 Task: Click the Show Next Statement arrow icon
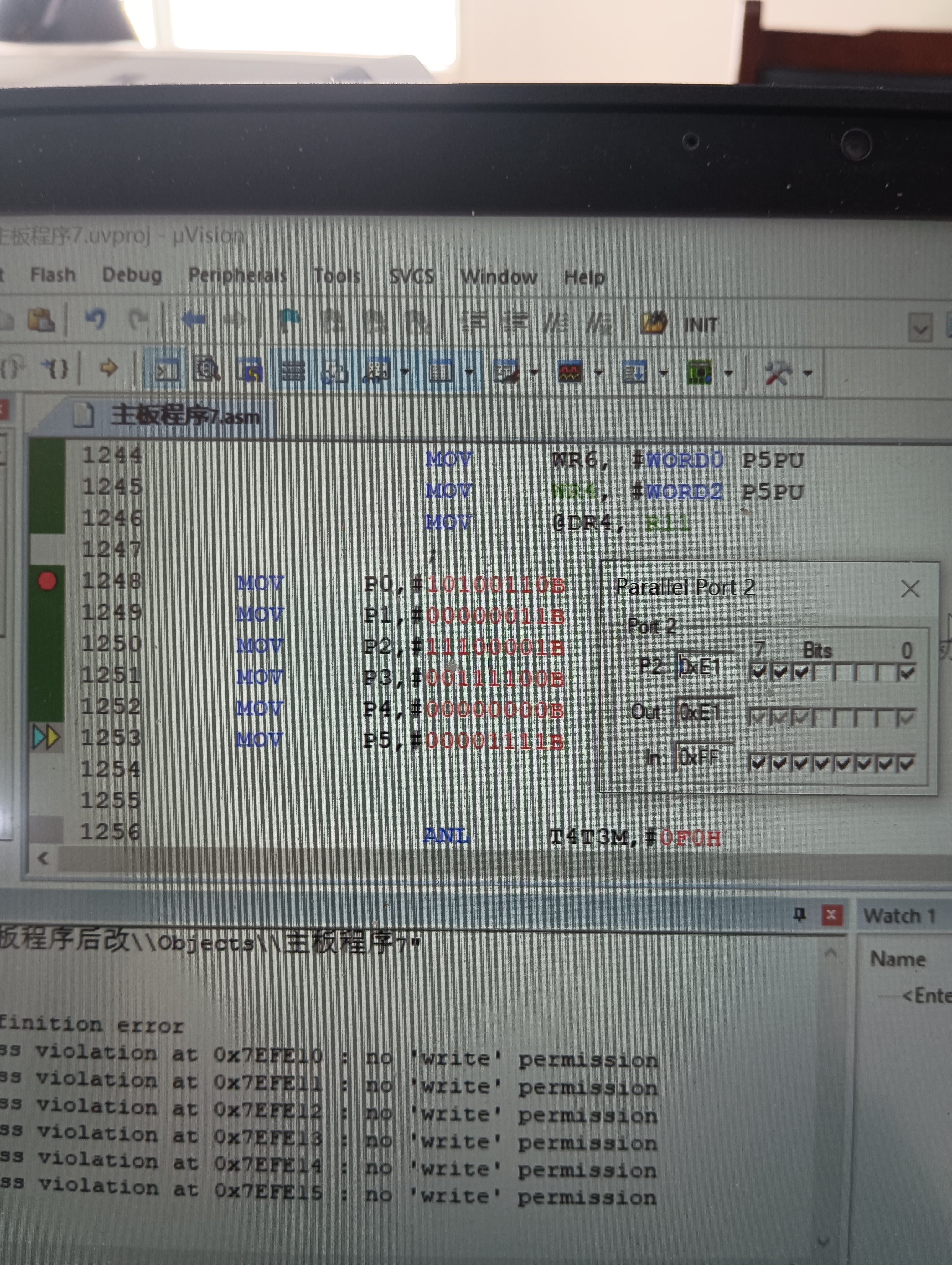point(108,368)
